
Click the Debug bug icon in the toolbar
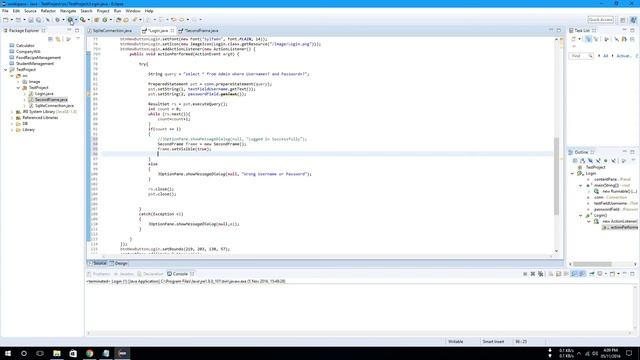point(57,20)
